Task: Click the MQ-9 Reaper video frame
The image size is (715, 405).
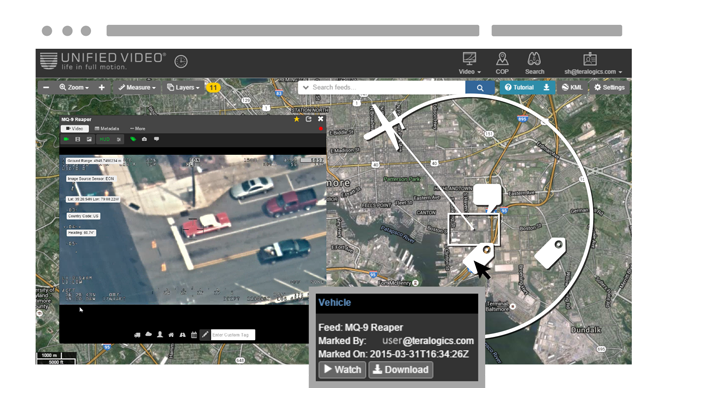Action: coord(192,230)
